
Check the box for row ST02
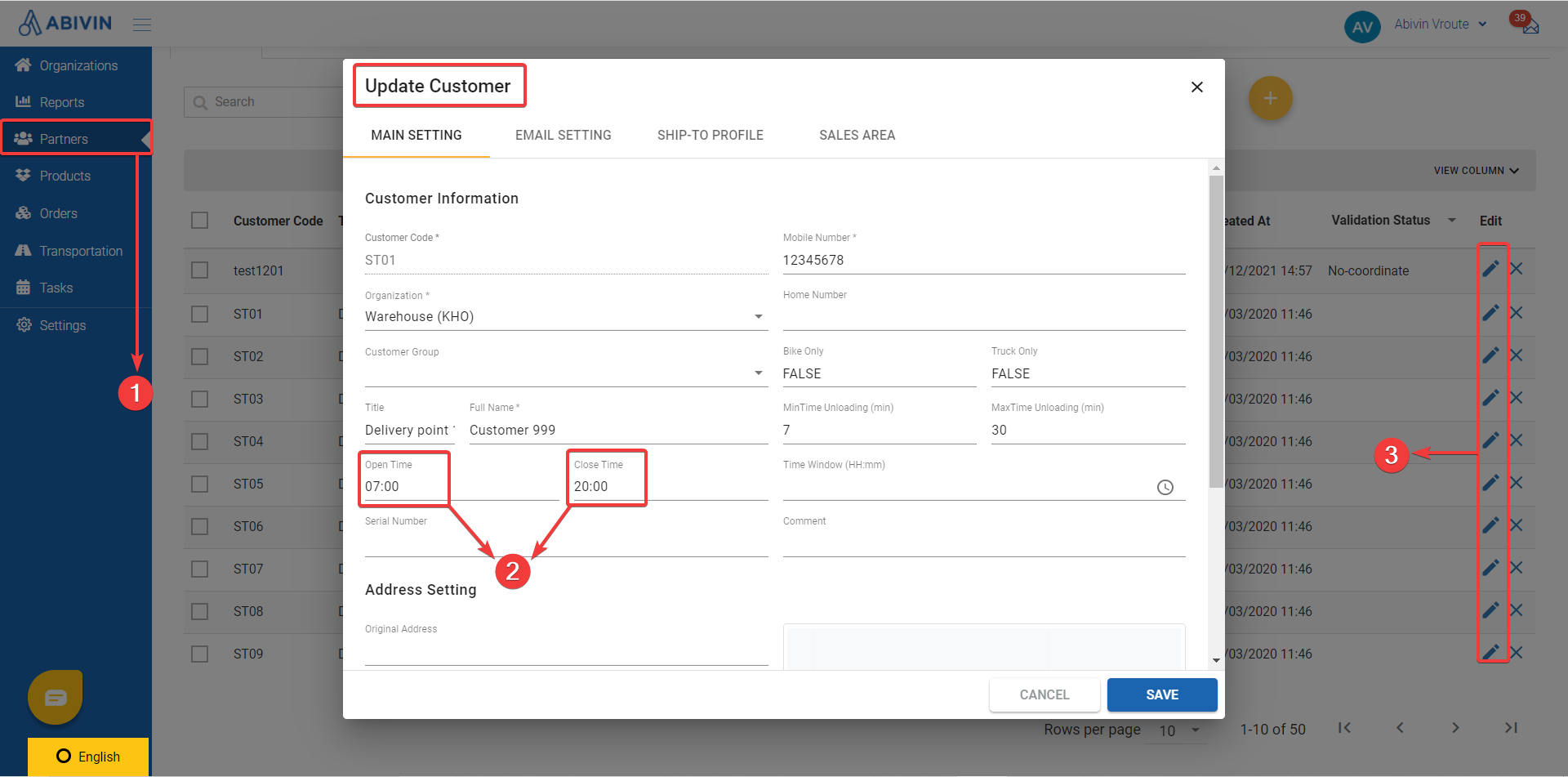coord(200,357)
